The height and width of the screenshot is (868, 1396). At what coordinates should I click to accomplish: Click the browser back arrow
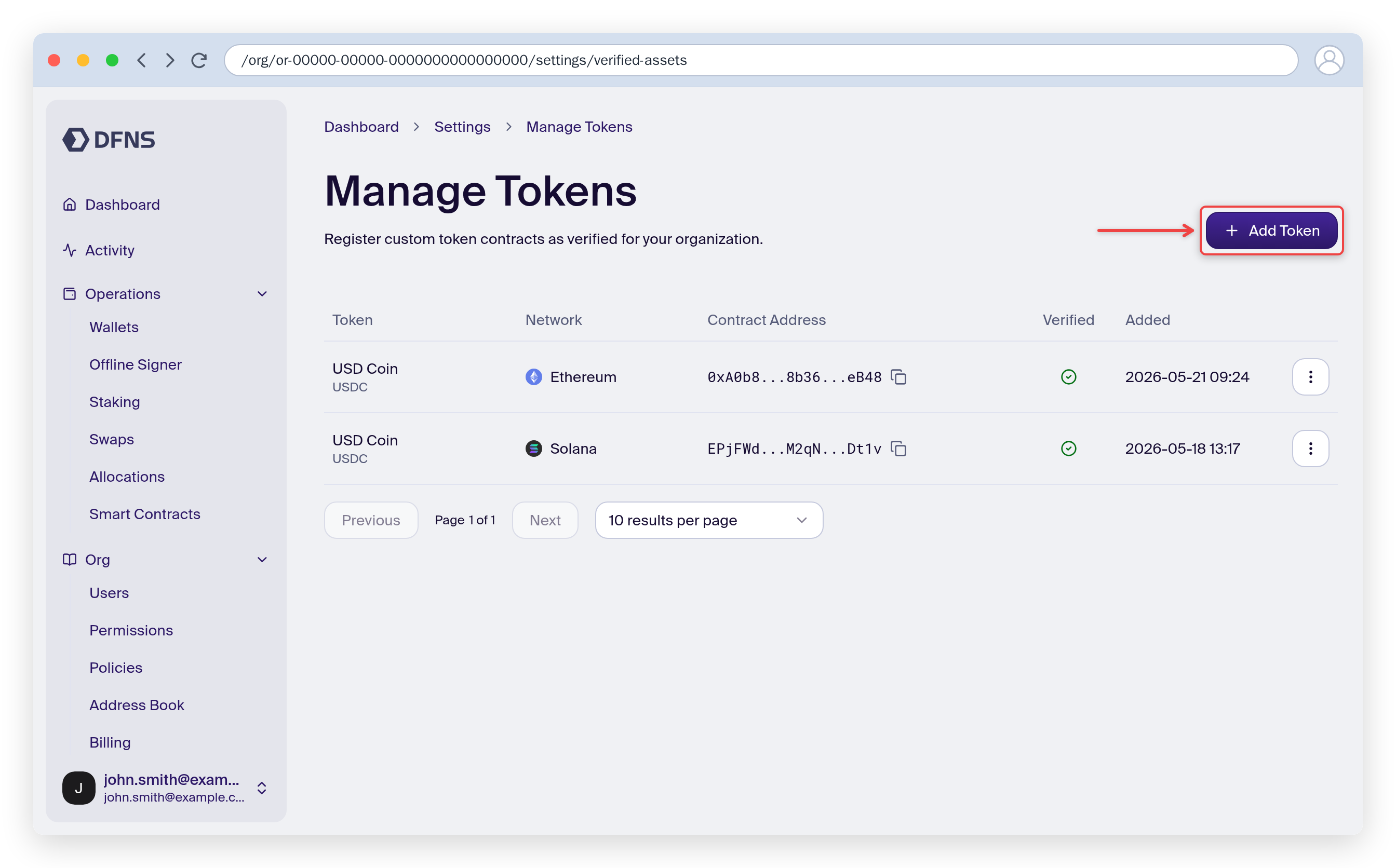(x=141, y=60)
